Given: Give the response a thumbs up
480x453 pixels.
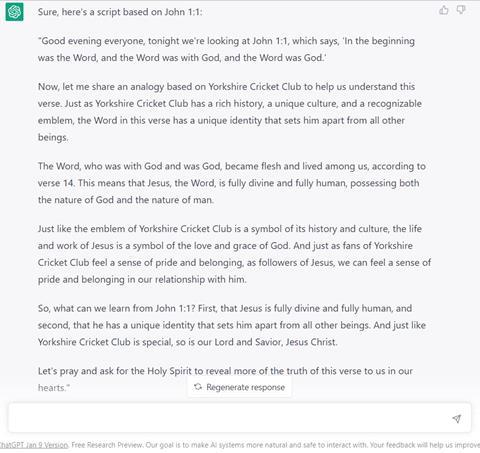Looking at the screenshot, I should pos(444,10).
